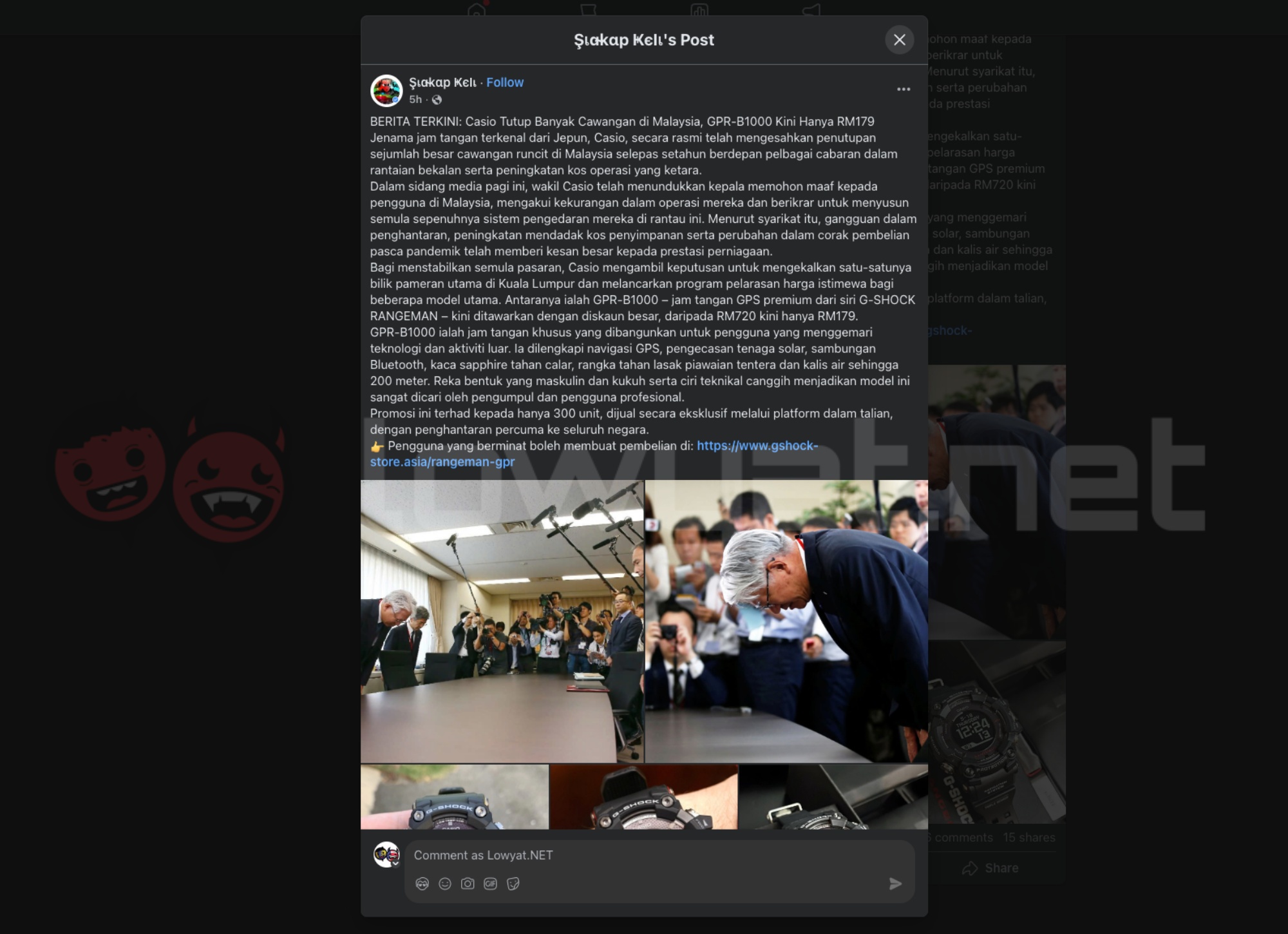1288x934 pixels.
Task: Open the boxed watch thumbnail
Action: [833, 797]
